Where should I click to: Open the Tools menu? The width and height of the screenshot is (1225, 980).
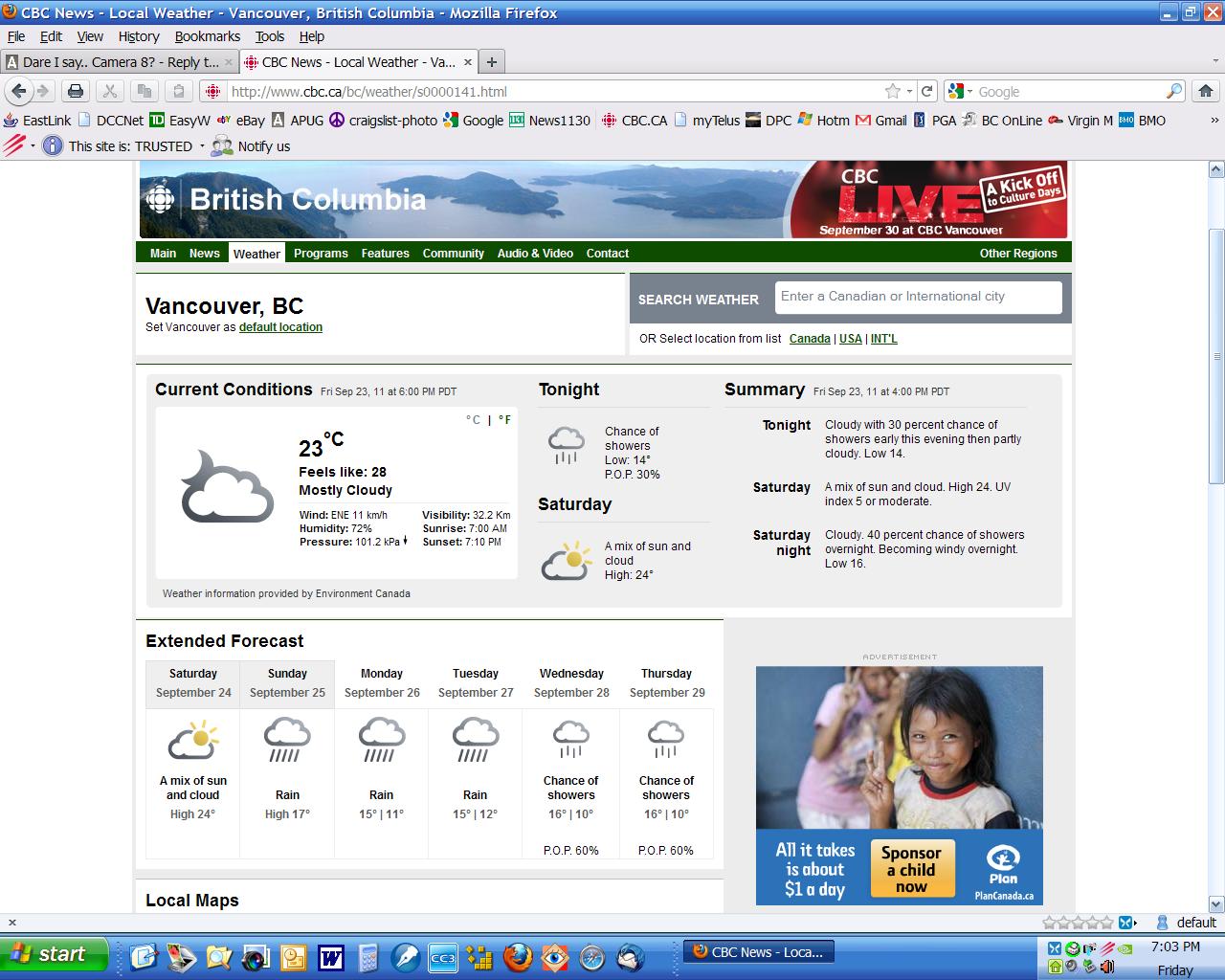point(270,36)
